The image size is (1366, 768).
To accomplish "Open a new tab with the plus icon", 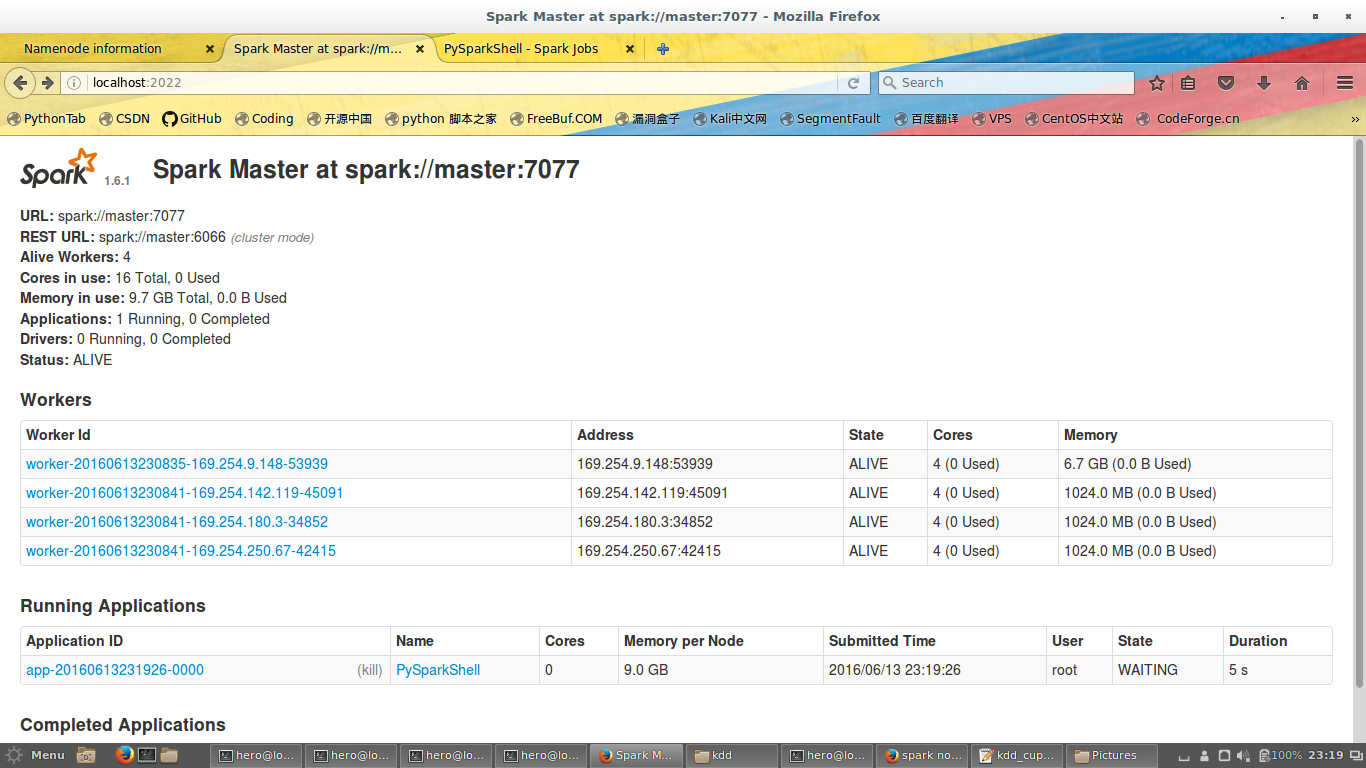I will tap(663, 49).
